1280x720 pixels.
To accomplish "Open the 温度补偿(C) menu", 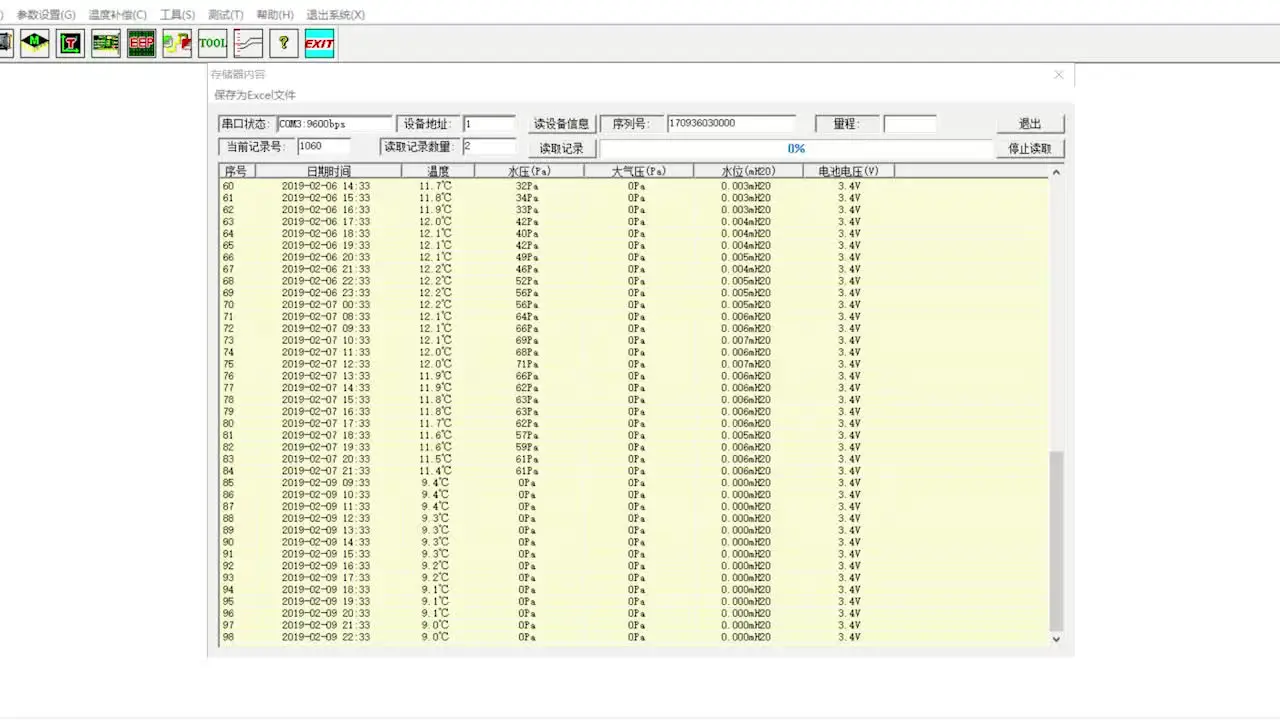I will click(117, 15).
